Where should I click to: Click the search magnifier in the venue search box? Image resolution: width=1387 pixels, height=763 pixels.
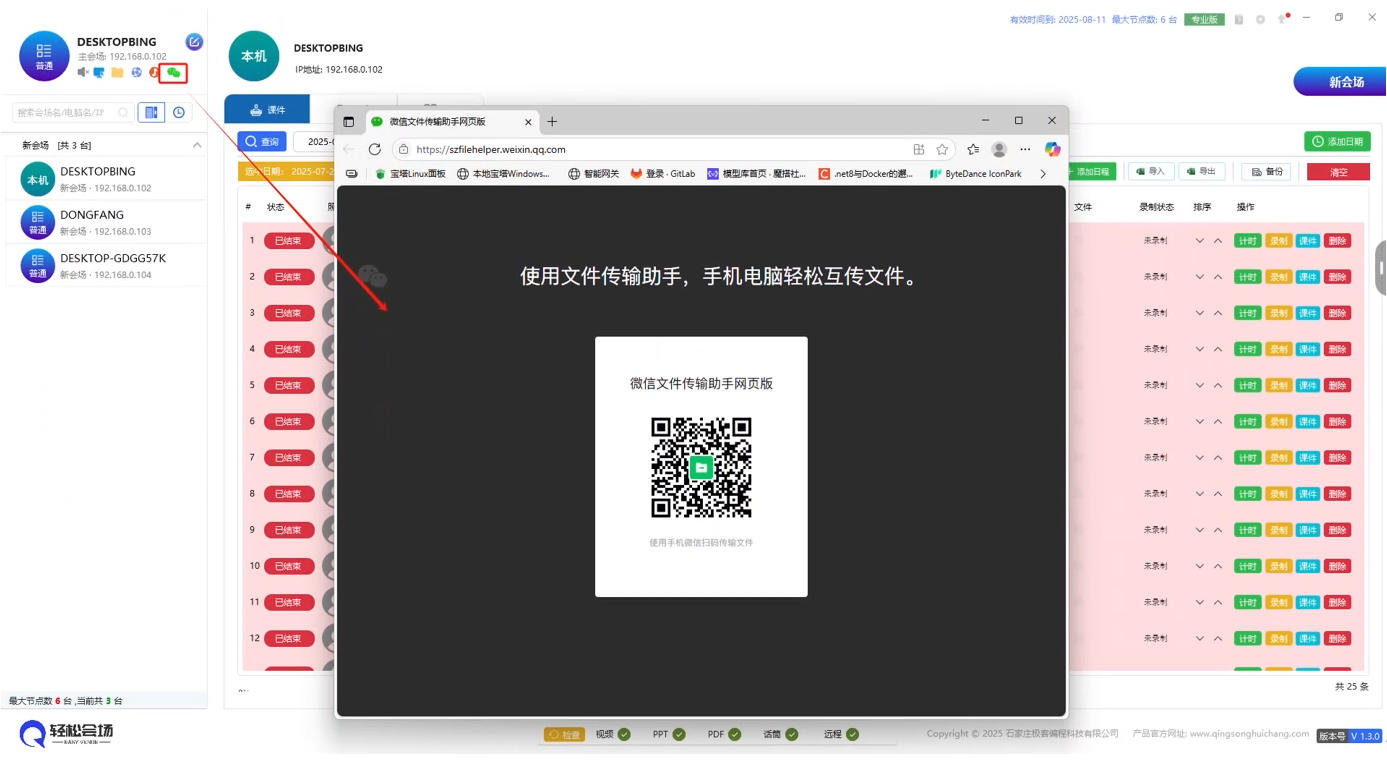123,113
